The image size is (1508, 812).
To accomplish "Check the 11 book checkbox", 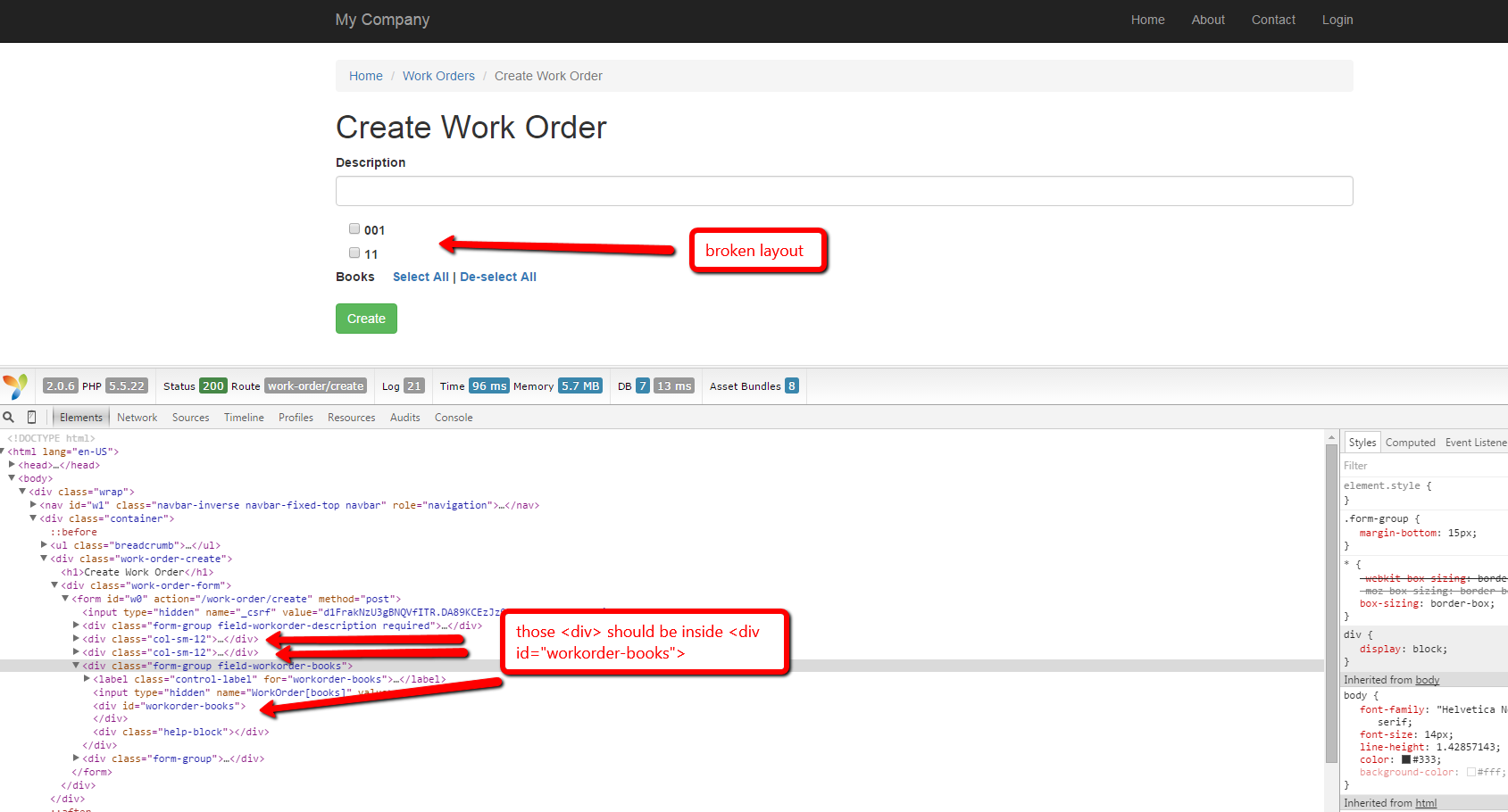I will pos(354,253).
